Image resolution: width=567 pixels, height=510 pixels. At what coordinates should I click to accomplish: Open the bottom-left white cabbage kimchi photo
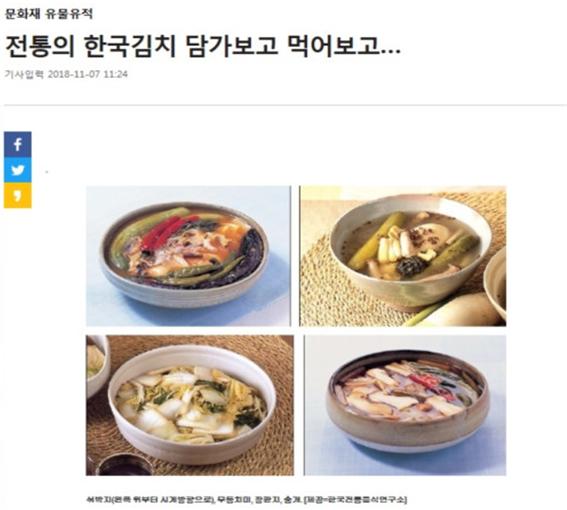pos(190,405)
